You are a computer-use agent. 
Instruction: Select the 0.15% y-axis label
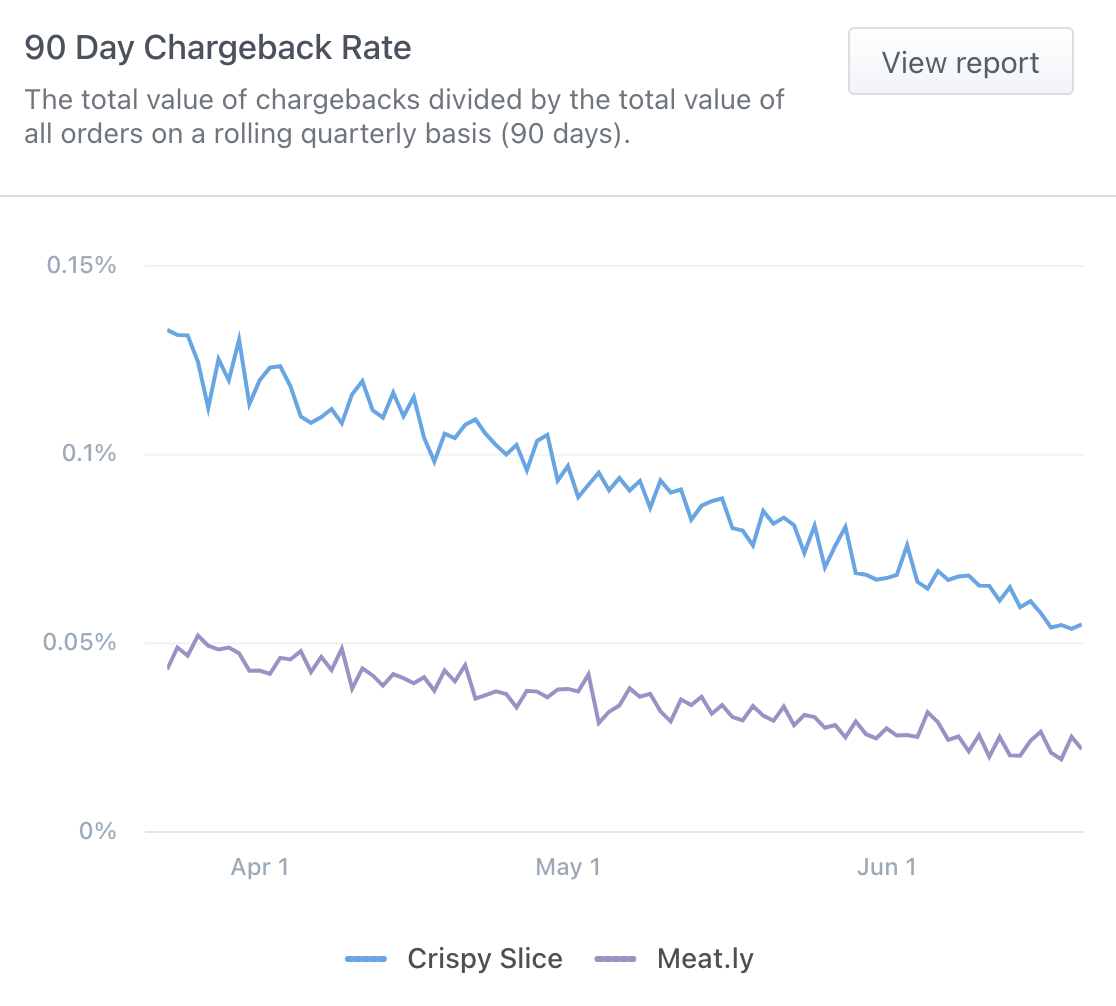coord(81,266)
